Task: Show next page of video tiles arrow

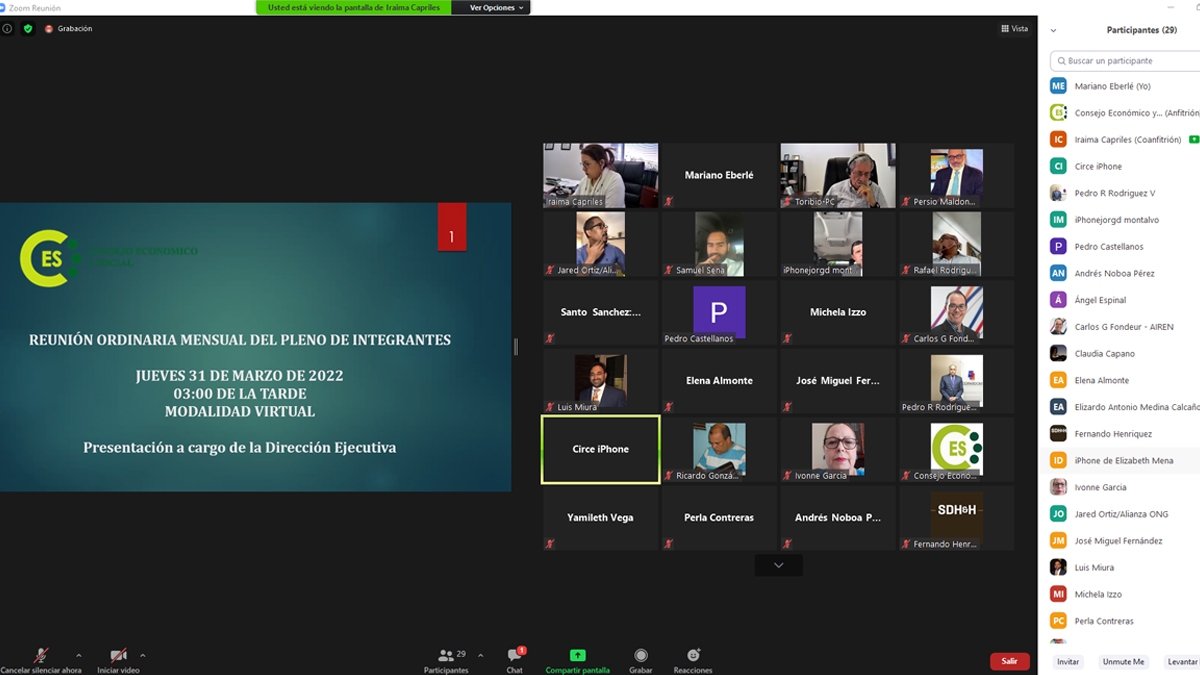Action: (778, 566)
